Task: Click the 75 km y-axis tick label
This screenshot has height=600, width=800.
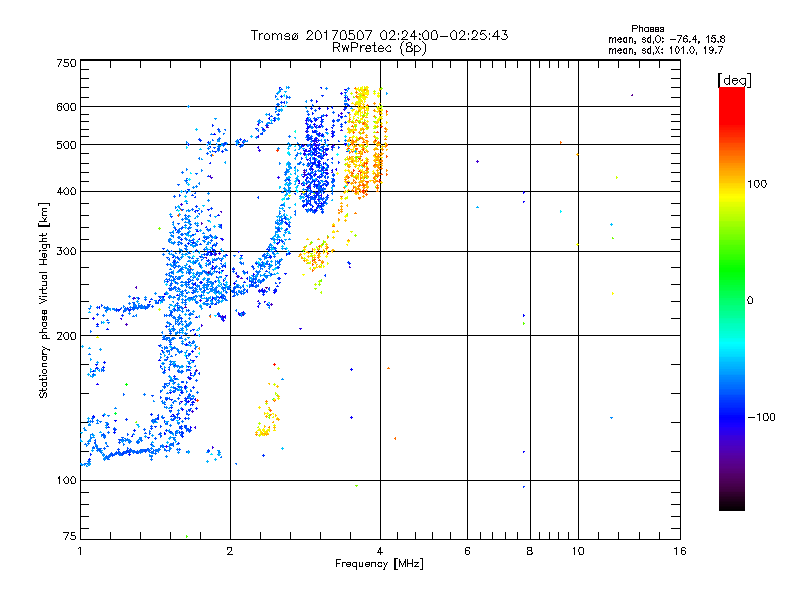Action: [x=69, y=536]
